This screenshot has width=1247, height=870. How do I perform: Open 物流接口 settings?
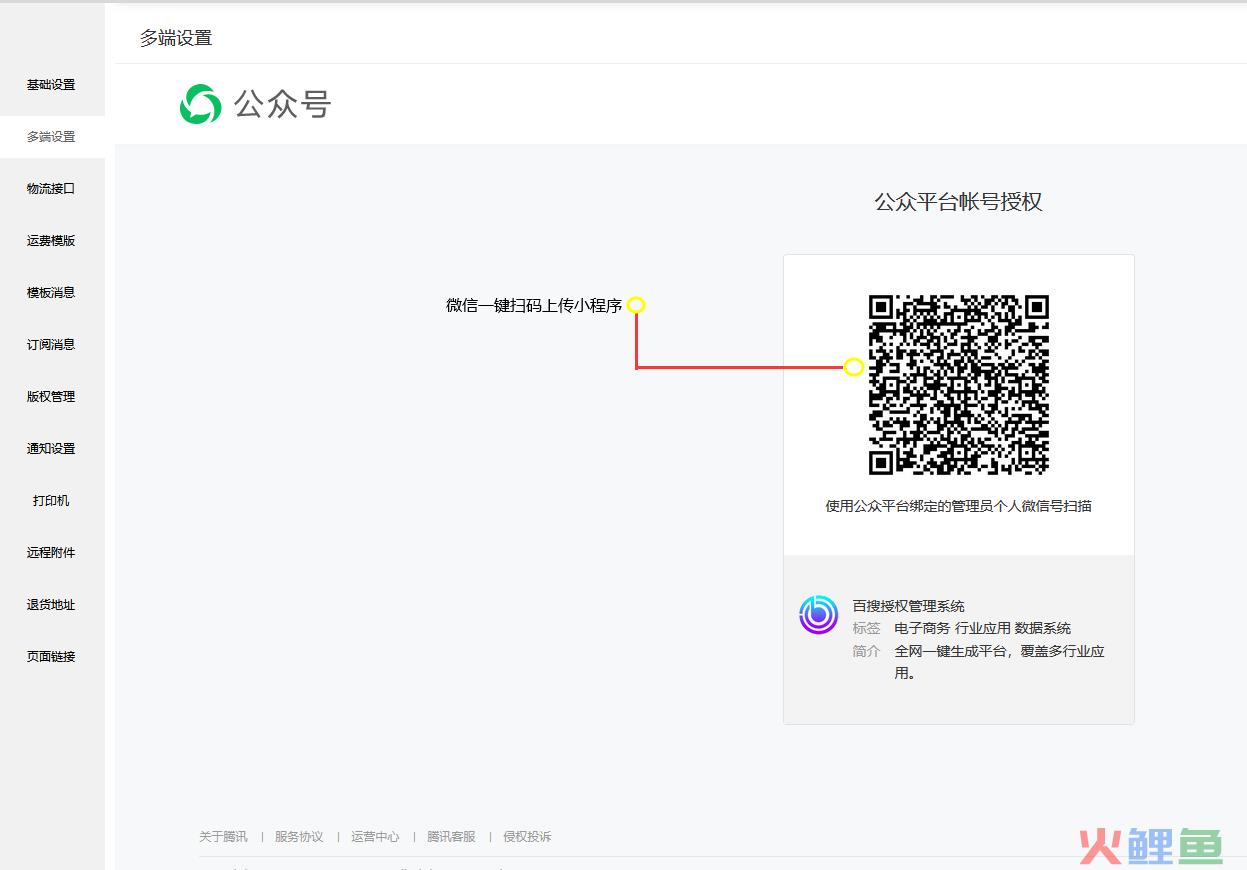tap(50, 188)
